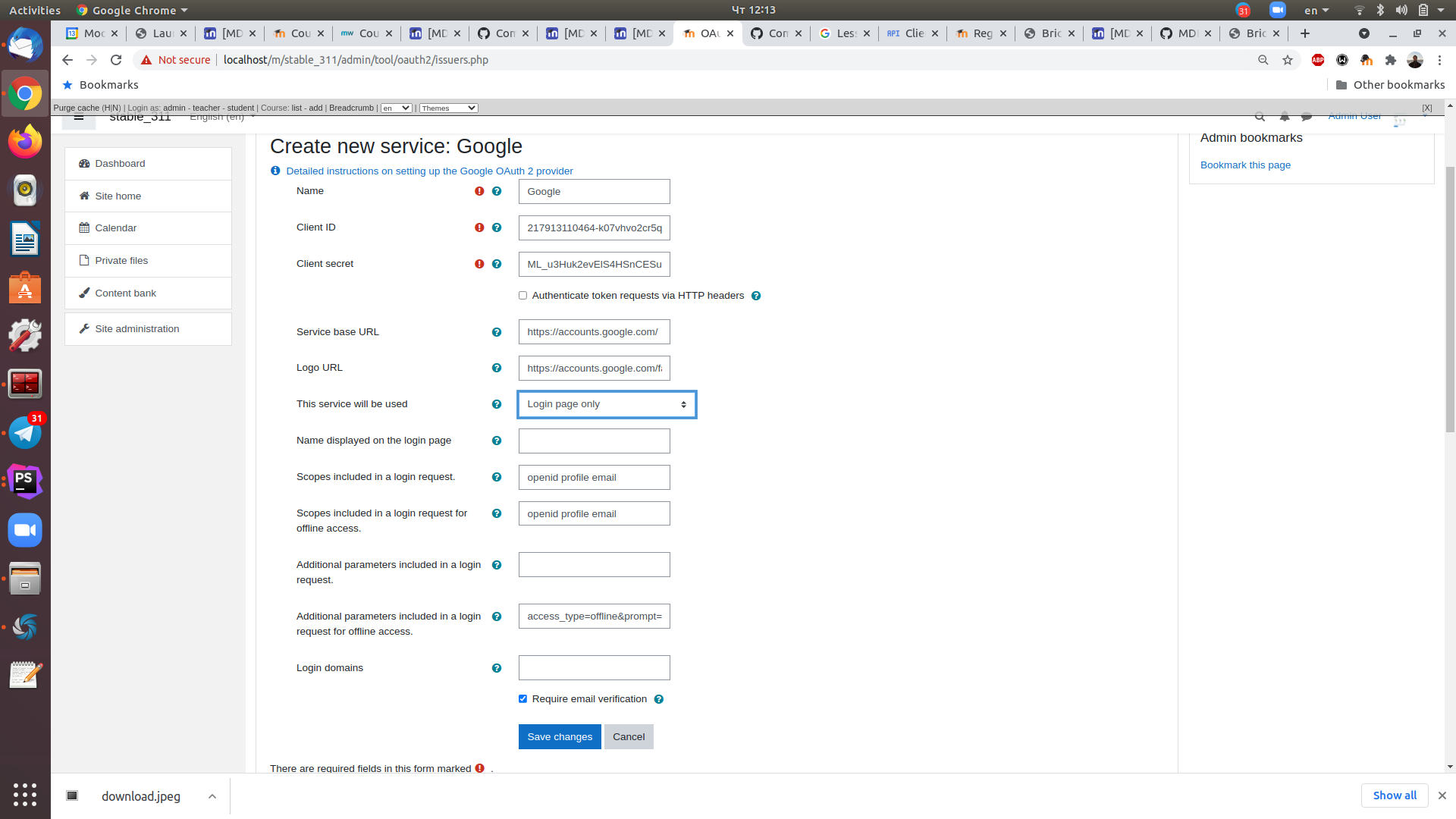Viewport: 1456px width, 819px height.
Task: Open help icon beside Logo URL
Action: point(497,368)
